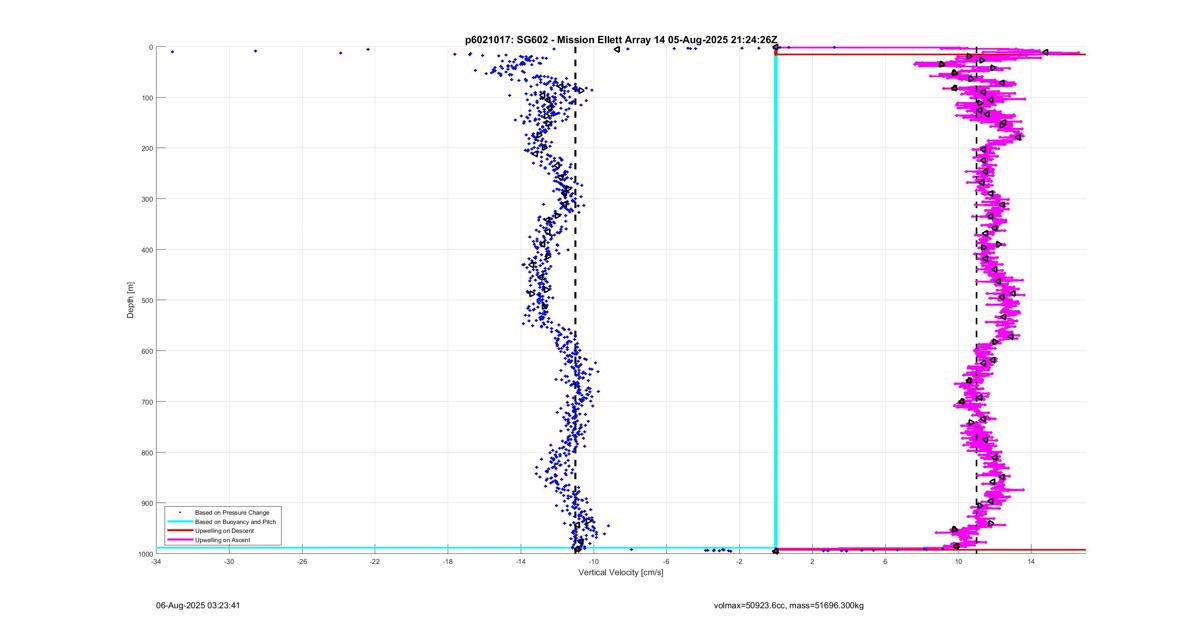The width and height of the screenshot is (1200, 622).
Task: Click the 'Upwelling on Ascent' legend entry
Action: 223,539
